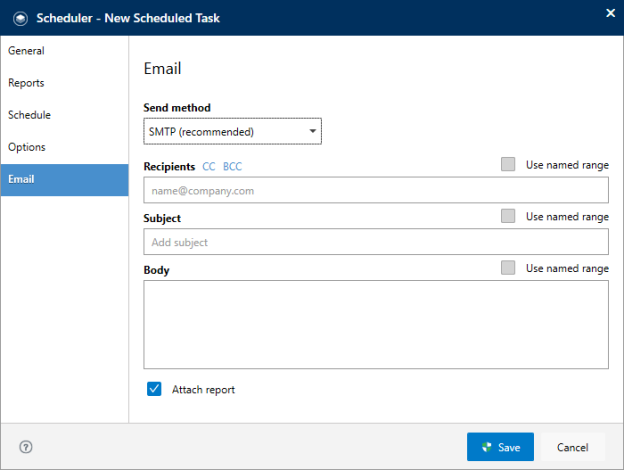The height and width of the screenshot is (470, 624).
Task: Click the BCC link
Action: [x=232, y=166]
